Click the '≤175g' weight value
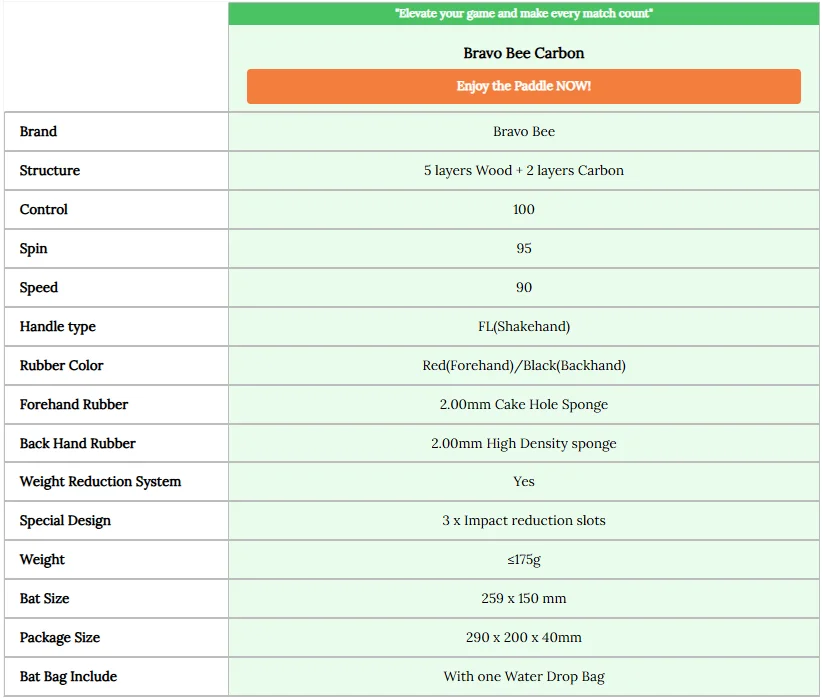The image size is (822, 698). click(524, 560)
